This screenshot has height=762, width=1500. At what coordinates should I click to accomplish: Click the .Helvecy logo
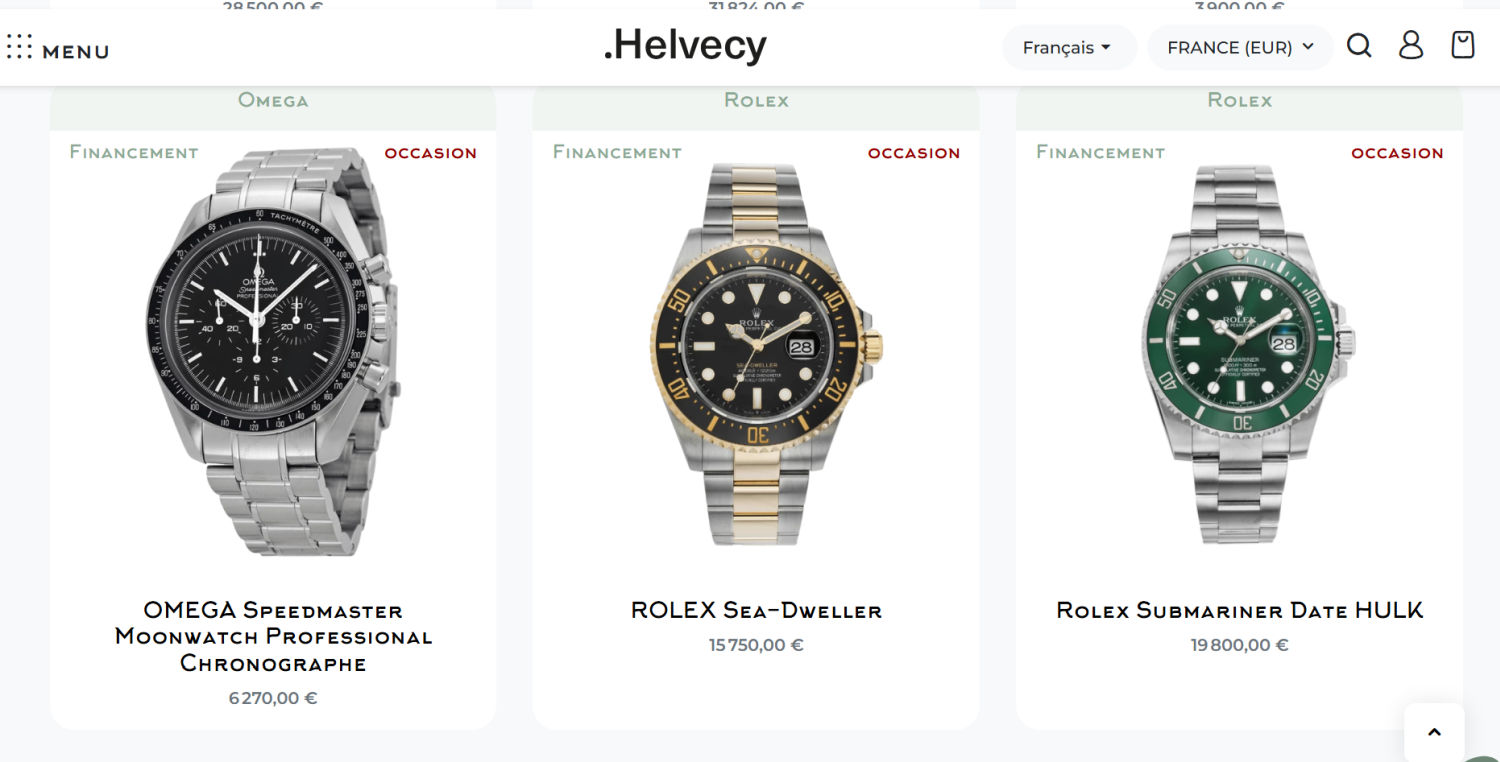click(686, 45)
